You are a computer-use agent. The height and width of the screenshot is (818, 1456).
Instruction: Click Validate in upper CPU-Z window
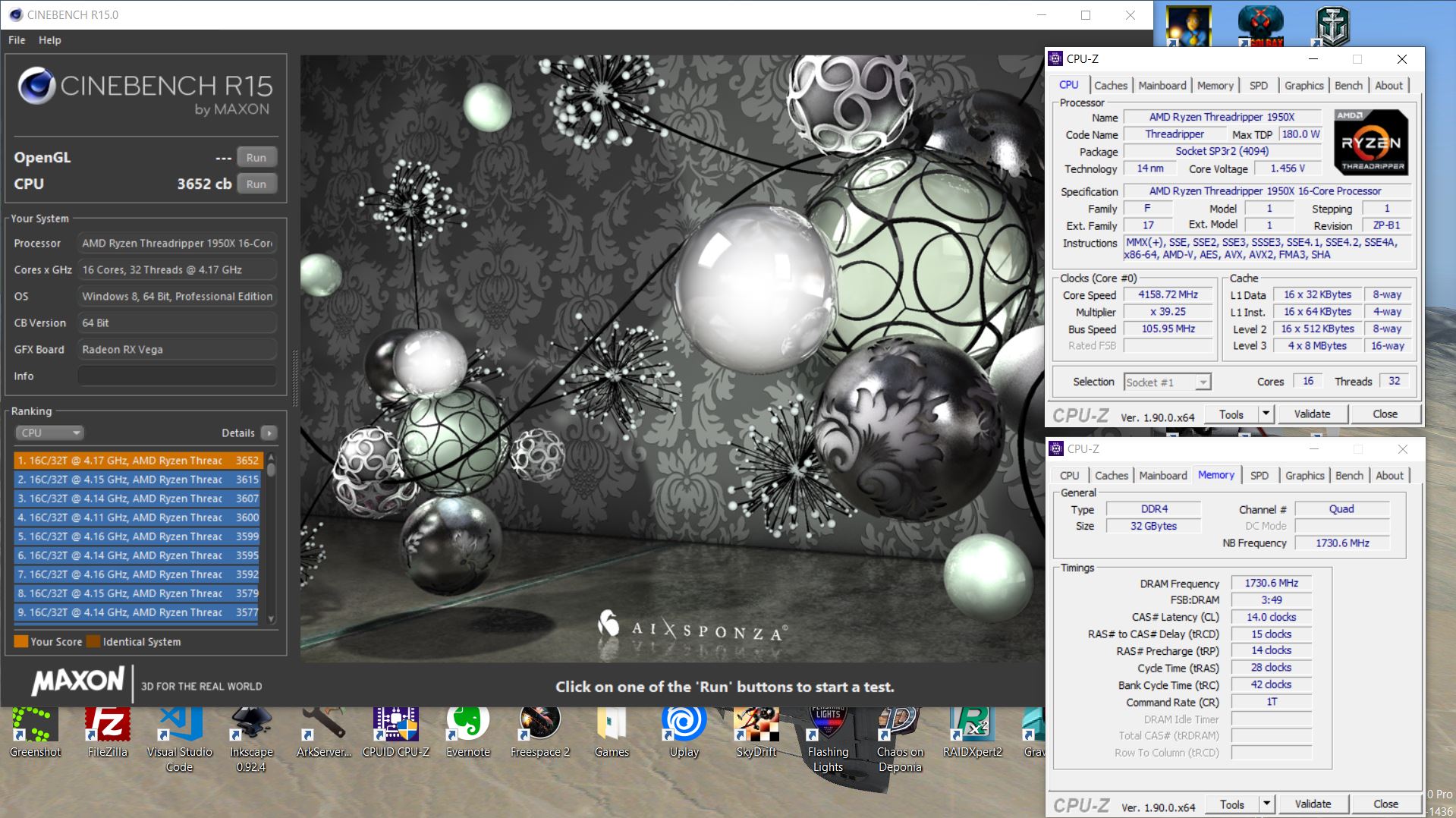pos(1312,414)
